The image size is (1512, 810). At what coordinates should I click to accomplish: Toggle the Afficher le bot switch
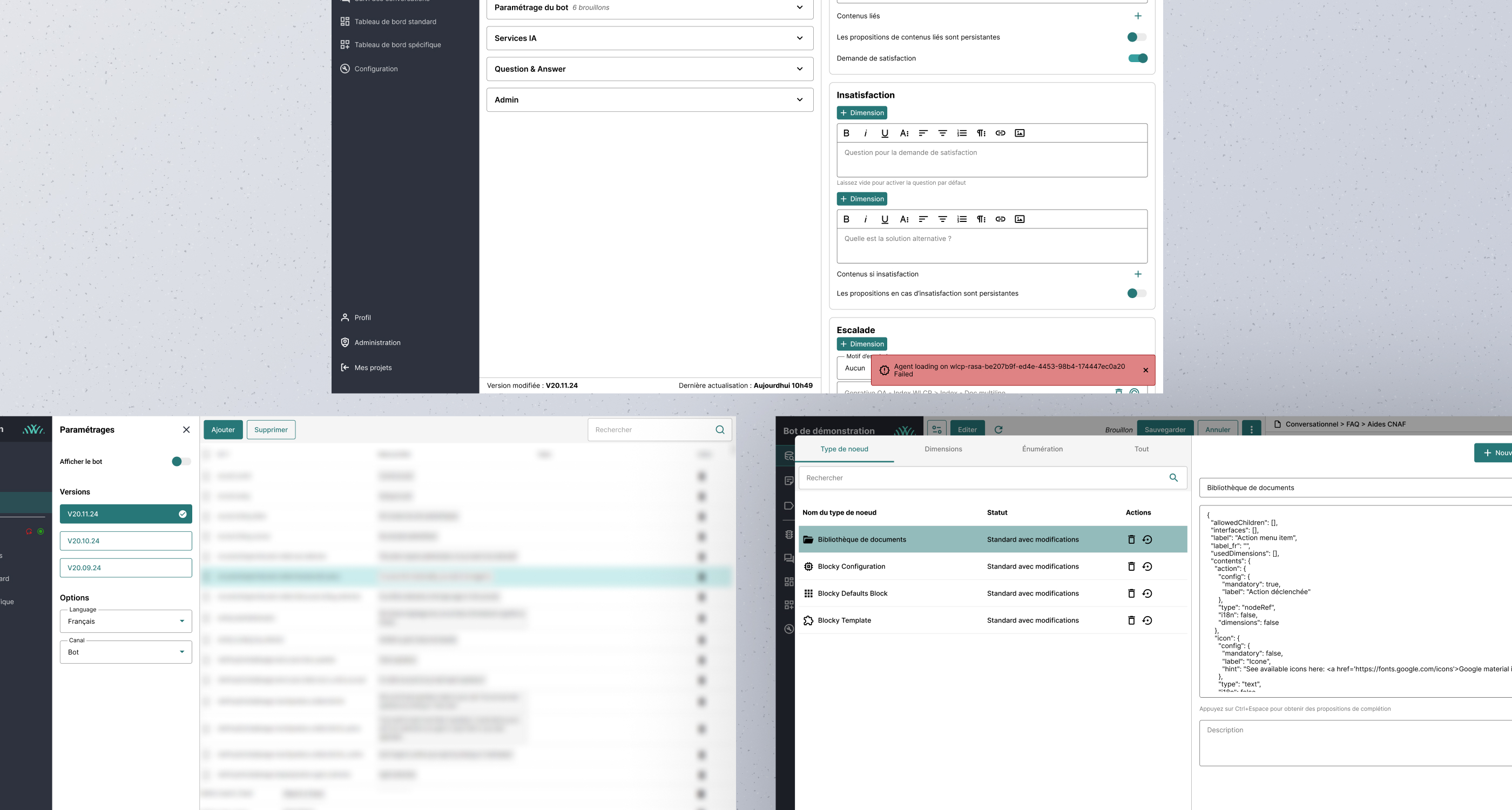tap(181, 461)
